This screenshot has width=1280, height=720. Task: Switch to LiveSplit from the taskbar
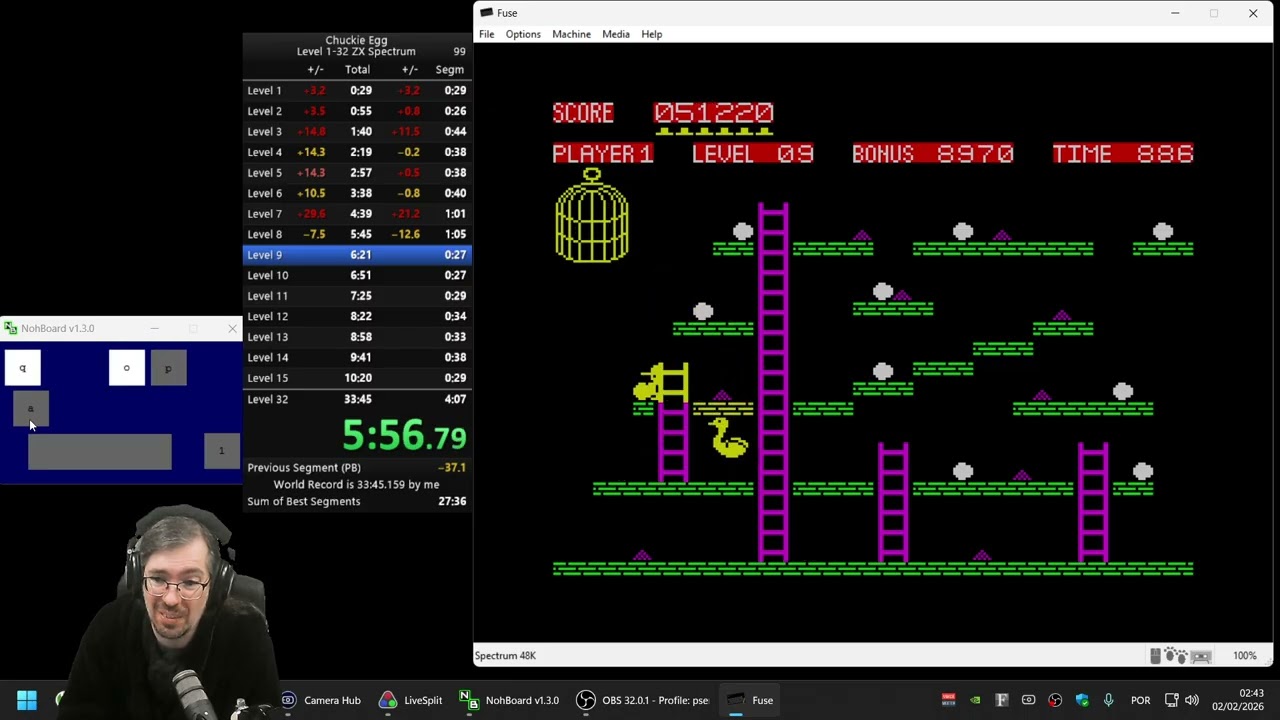pos(410,700)
